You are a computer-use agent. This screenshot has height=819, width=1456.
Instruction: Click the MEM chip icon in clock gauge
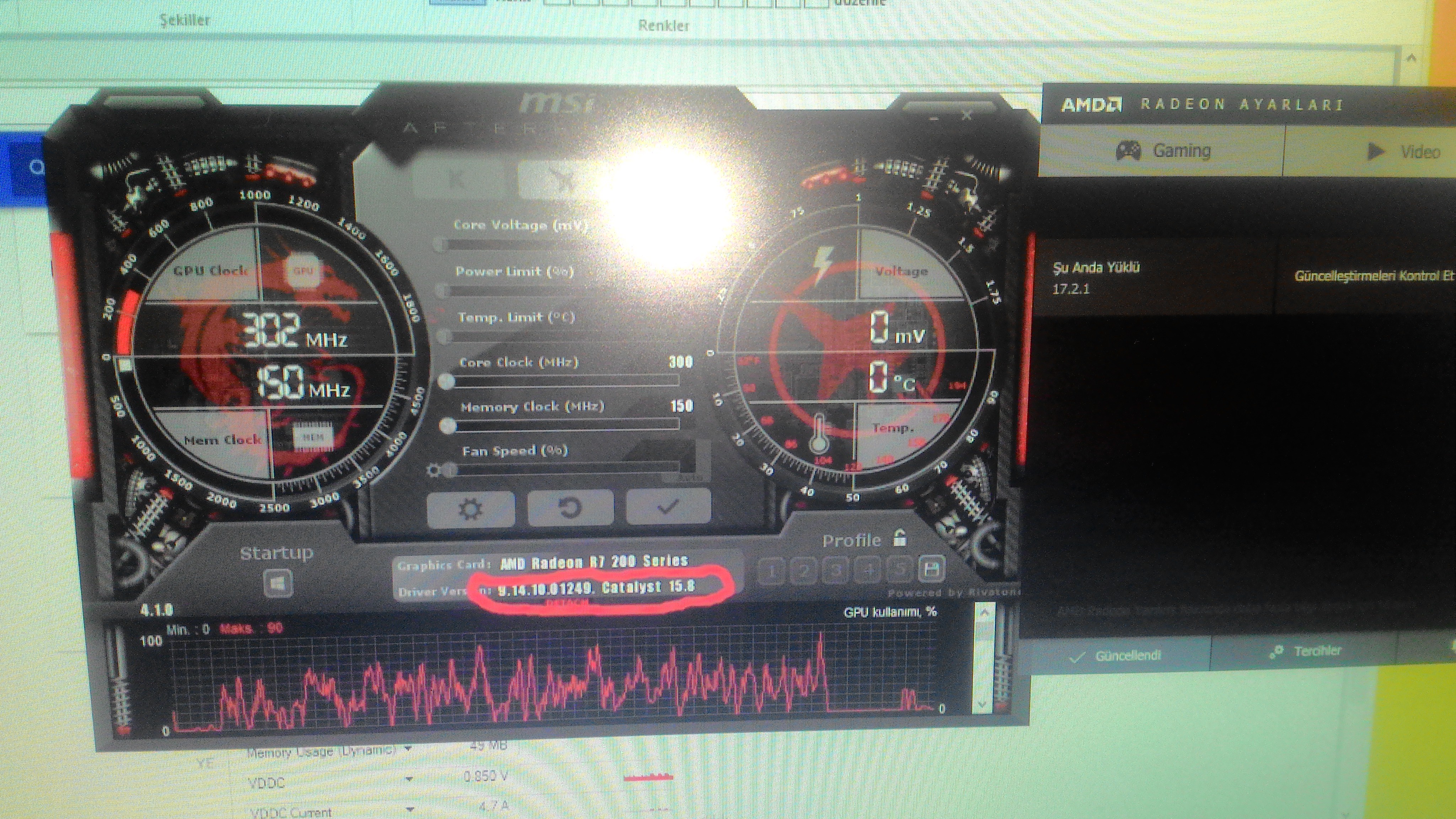pos(312,437)
